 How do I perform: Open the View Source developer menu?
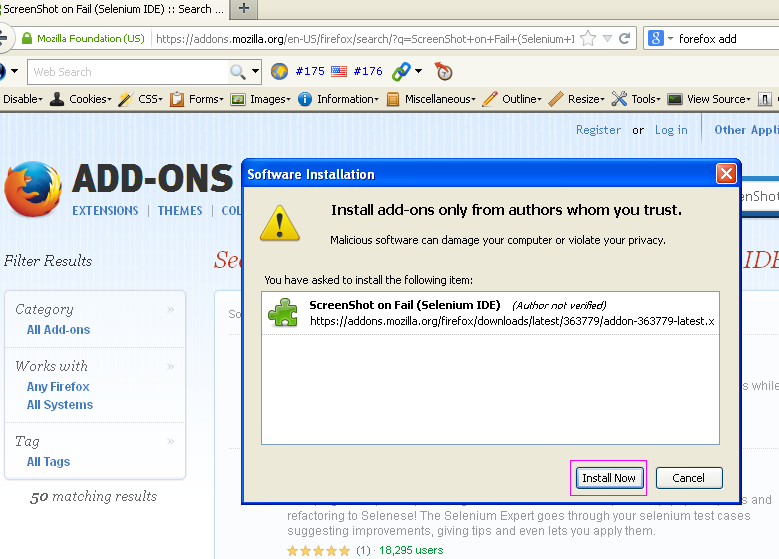pos(709,99)
